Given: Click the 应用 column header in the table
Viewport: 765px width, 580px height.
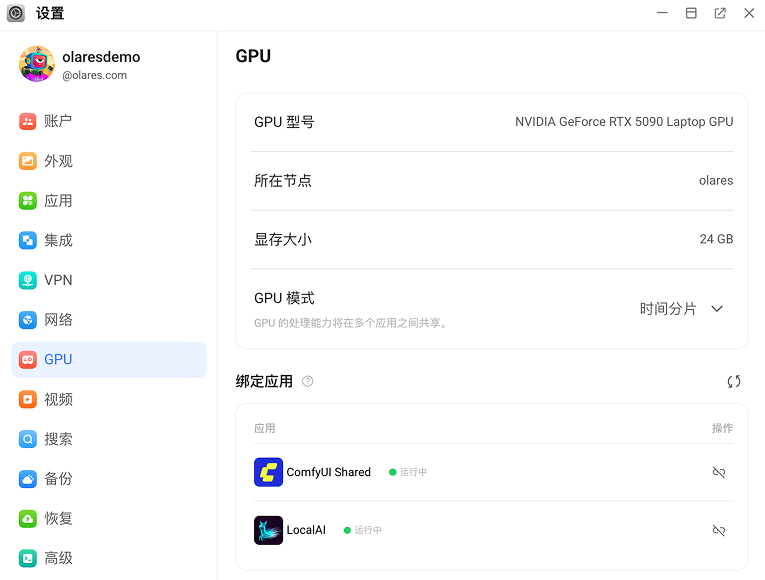Looking at the screenshot, I should 264,428.
